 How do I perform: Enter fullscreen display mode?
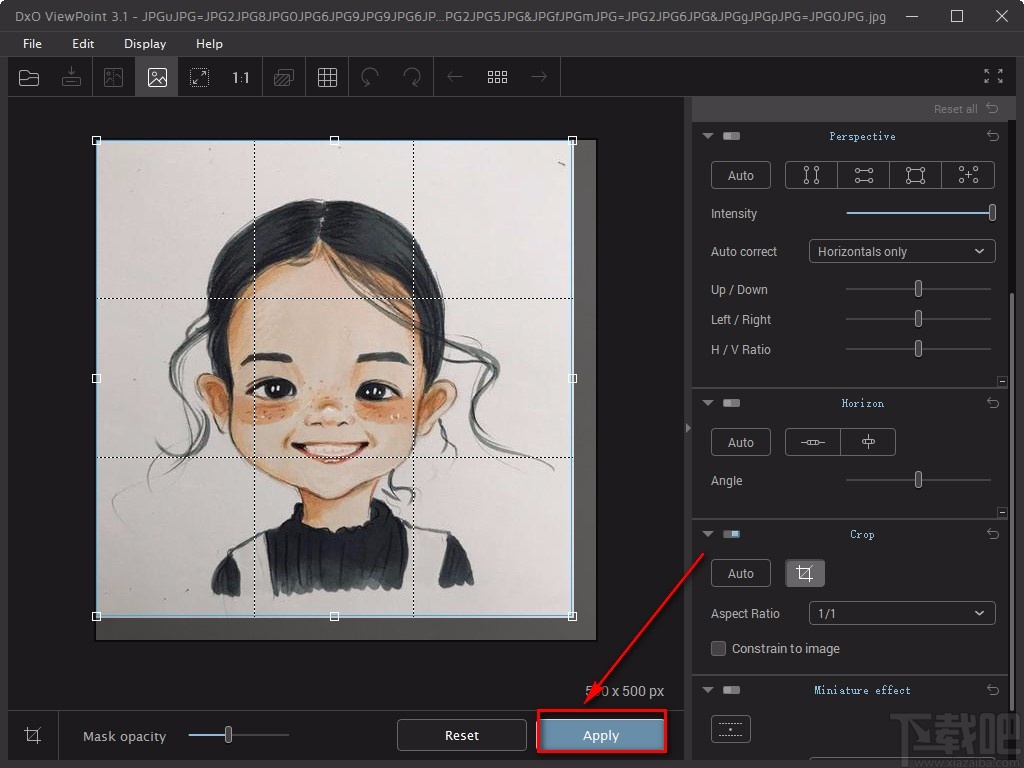pos(992,76)
